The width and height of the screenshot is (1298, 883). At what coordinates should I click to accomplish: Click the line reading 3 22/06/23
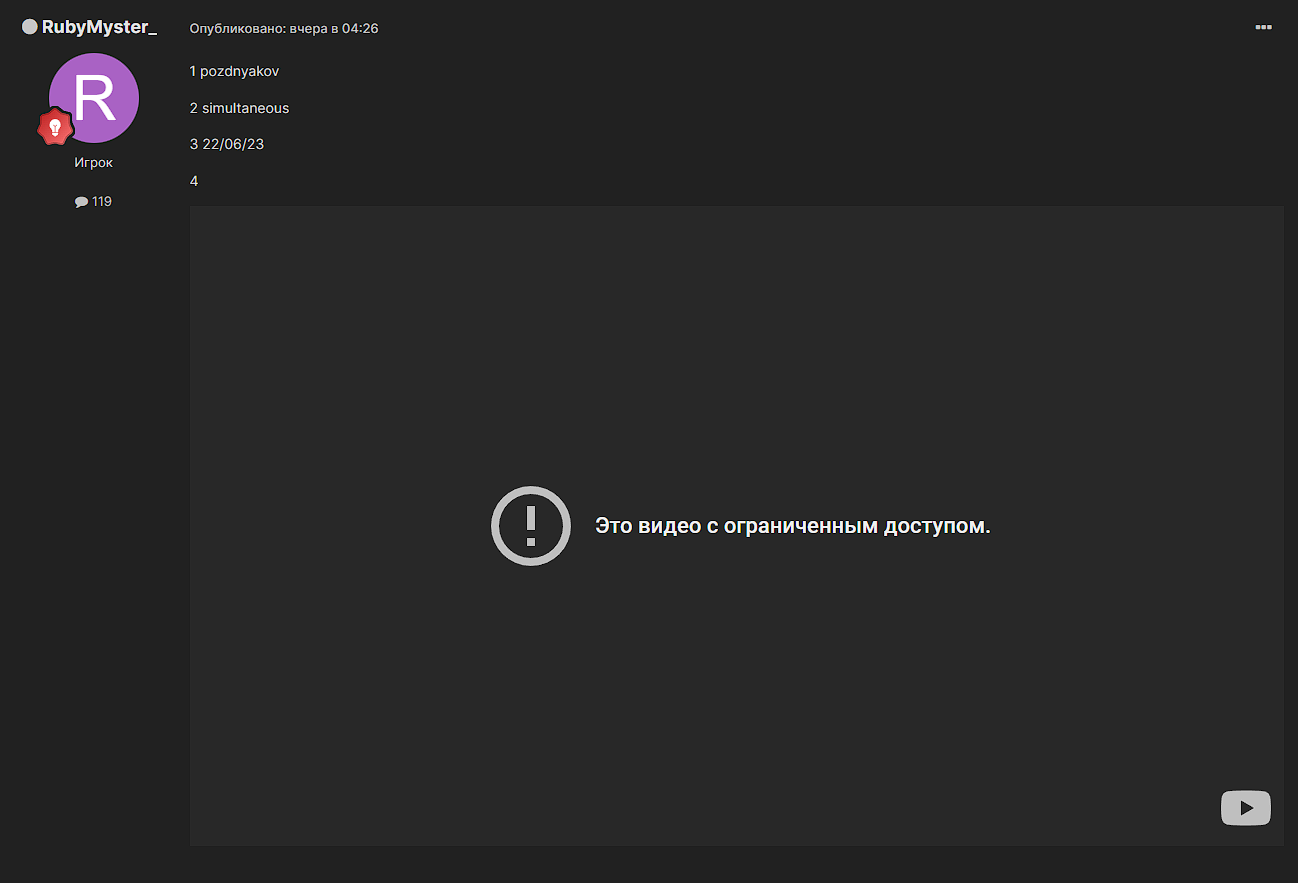pos(227,144)
